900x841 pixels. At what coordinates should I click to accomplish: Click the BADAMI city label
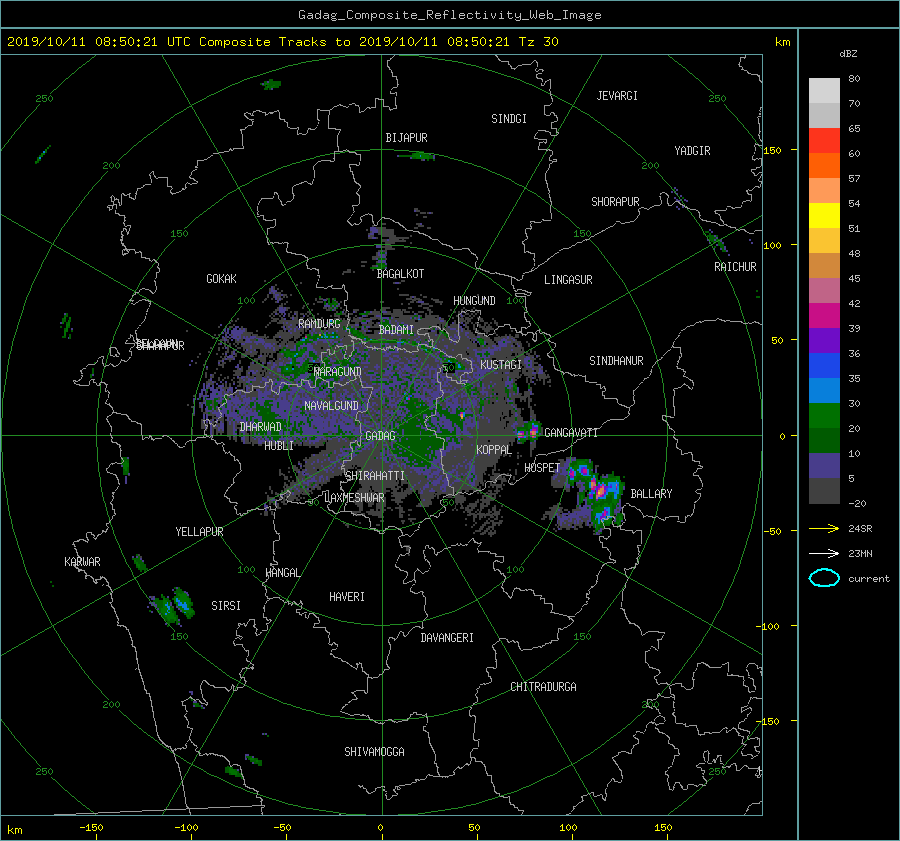click(396, 330)
